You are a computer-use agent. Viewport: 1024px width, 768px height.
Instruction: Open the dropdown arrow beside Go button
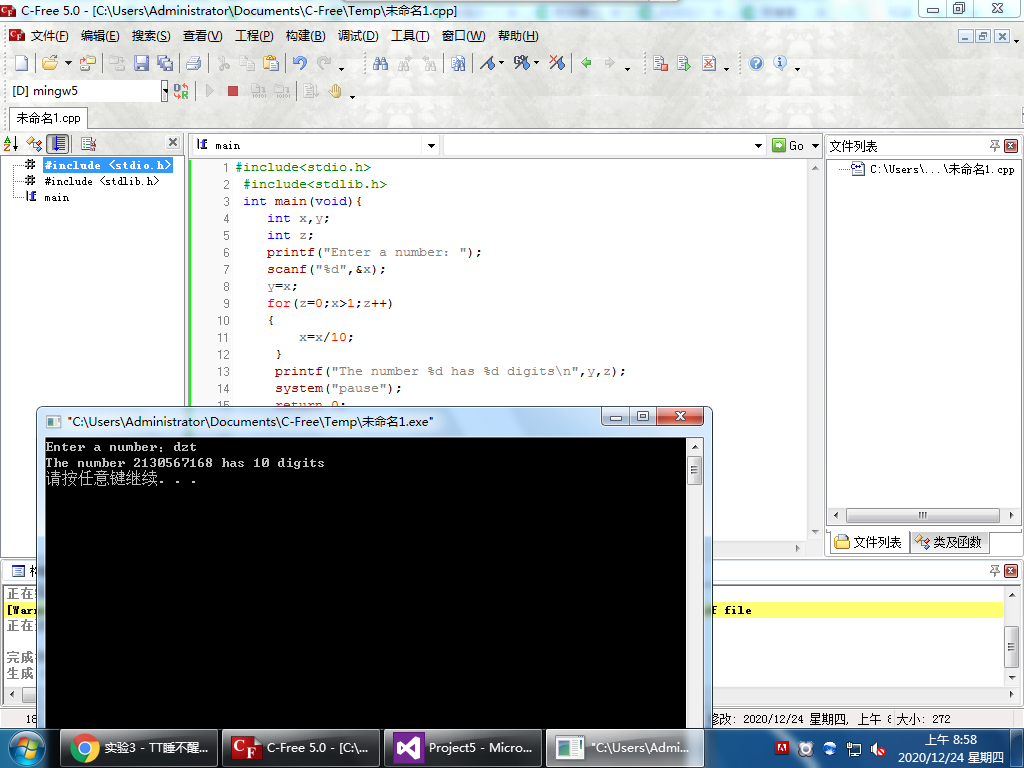coord(815,146)
